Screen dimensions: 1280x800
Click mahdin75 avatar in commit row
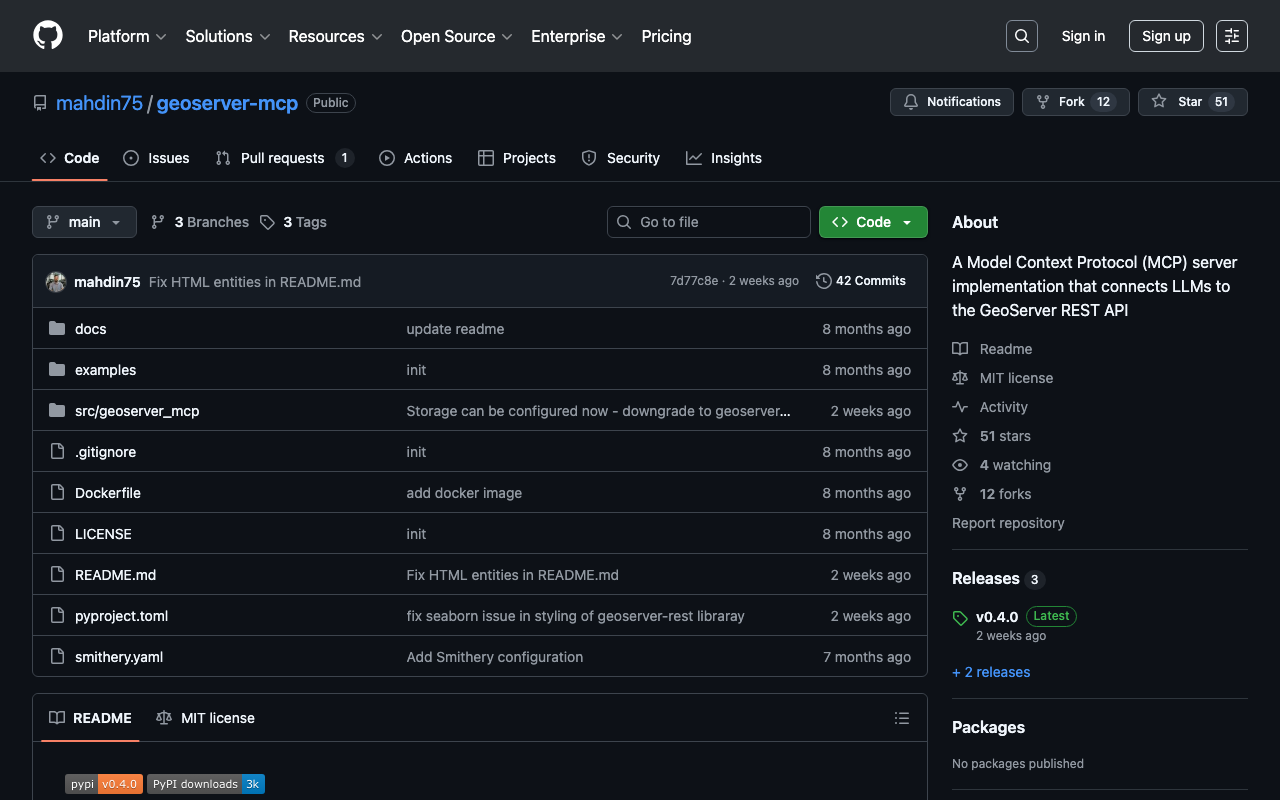point(56,282)
